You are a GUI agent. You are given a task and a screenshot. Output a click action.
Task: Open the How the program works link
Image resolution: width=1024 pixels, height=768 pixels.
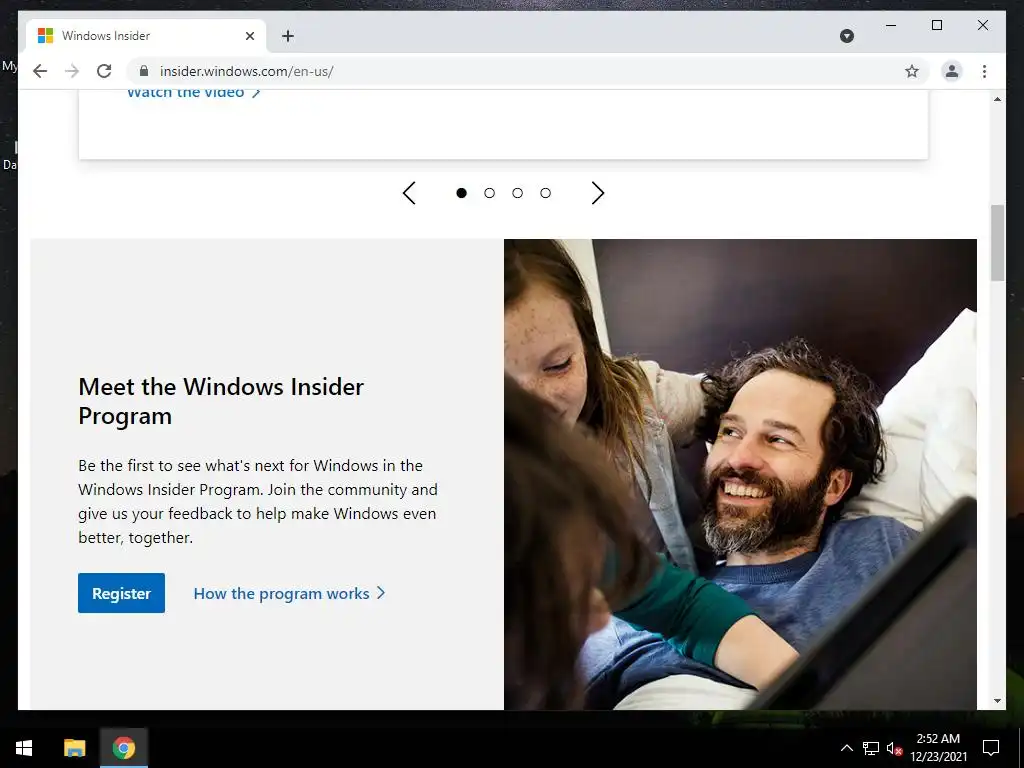pos(289,594)
